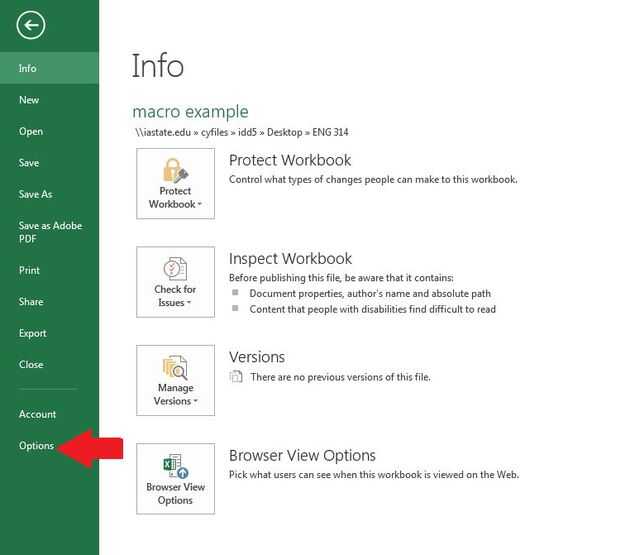Click 'Document properties, author's name and absolute path'
620x555 pixels.
370,294
